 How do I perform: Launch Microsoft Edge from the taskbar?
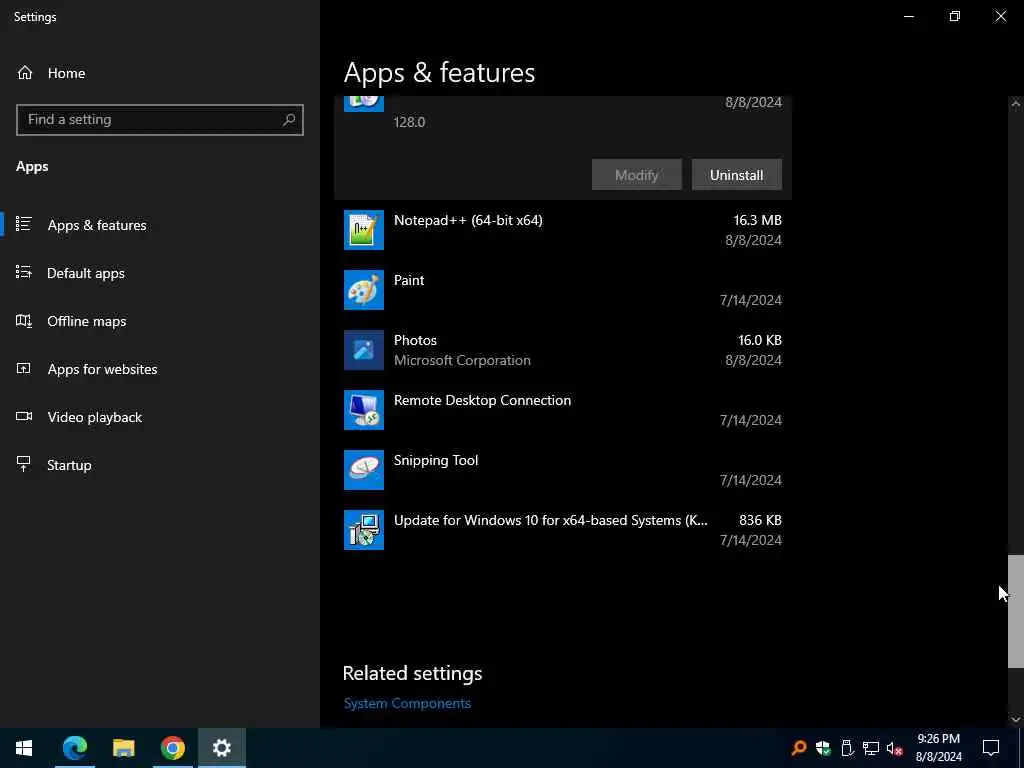[x=74, y=748]
